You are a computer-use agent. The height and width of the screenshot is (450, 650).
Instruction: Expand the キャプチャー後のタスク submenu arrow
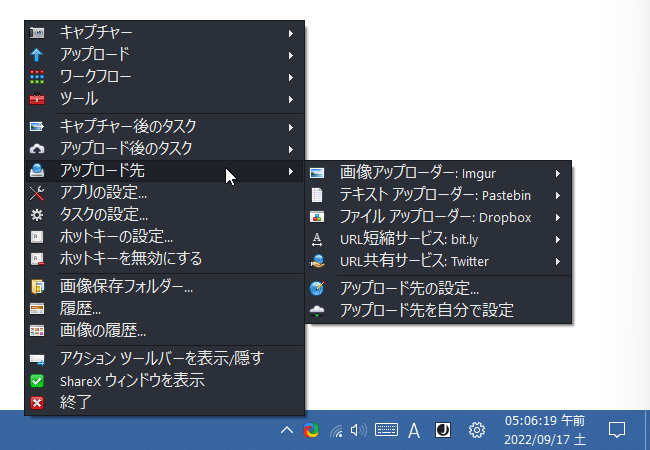point(291,127)
